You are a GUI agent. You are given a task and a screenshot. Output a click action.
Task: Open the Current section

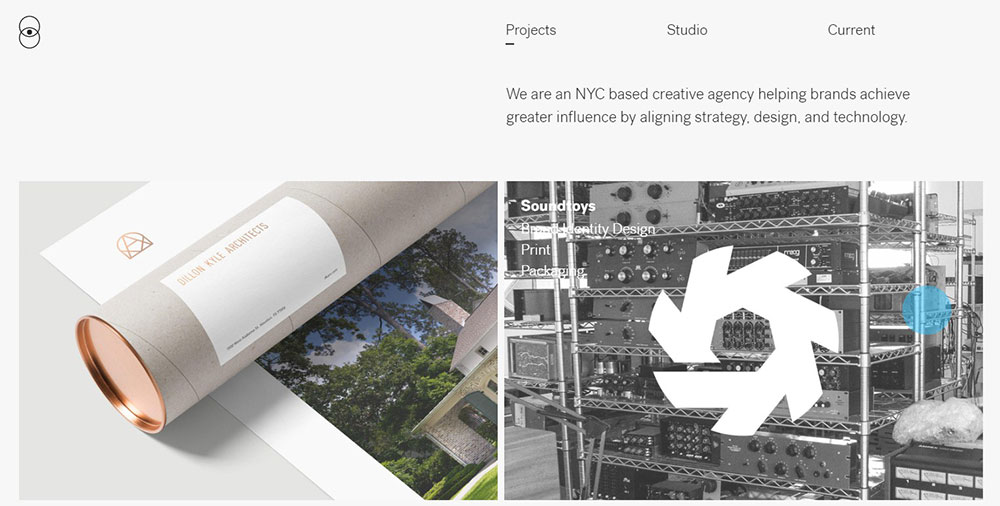pos(851,29)
